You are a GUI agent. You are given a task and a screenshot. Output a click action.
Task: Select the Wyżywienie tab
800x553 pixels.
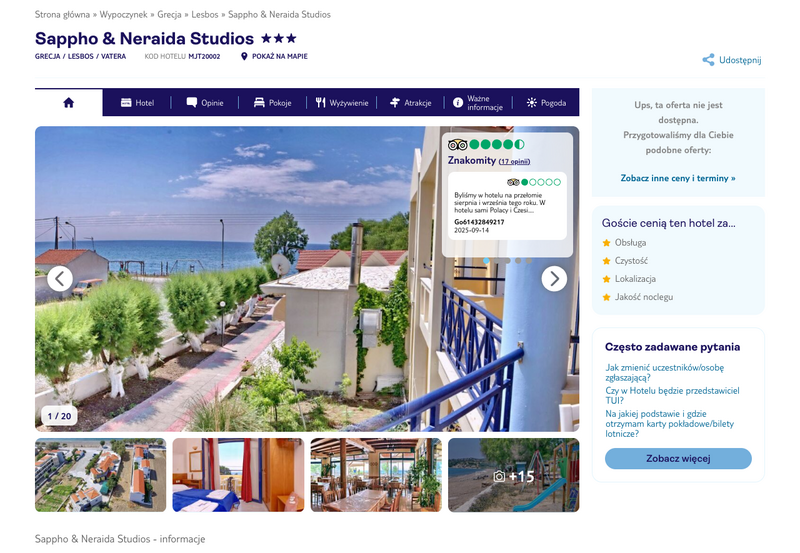point(342,103)
